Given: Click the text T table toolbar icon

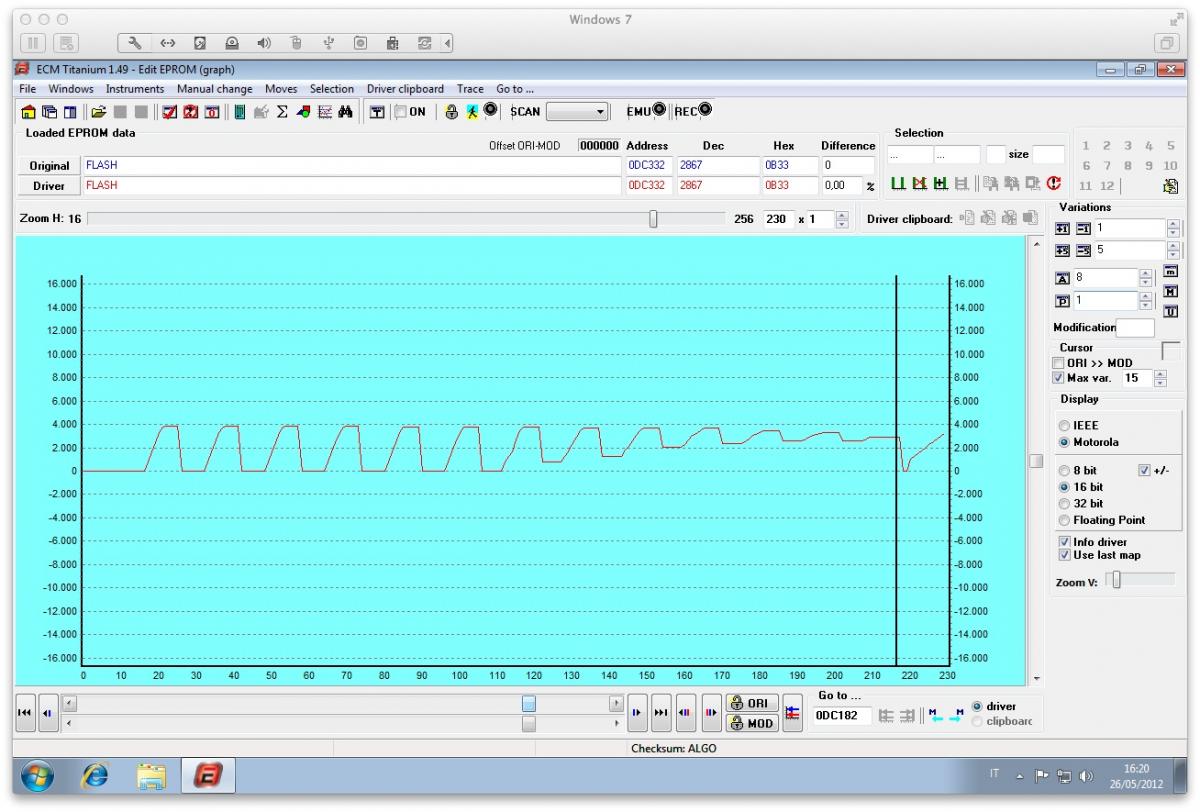Looking at the screenshot, I should point(377,111).
